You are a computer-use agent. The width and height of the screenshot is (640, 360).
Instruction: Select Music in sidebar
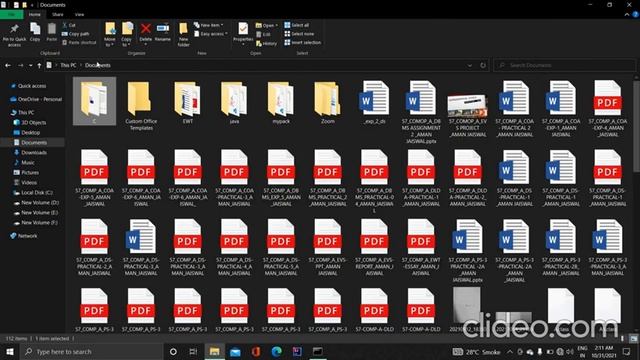(x=27, y=162)
